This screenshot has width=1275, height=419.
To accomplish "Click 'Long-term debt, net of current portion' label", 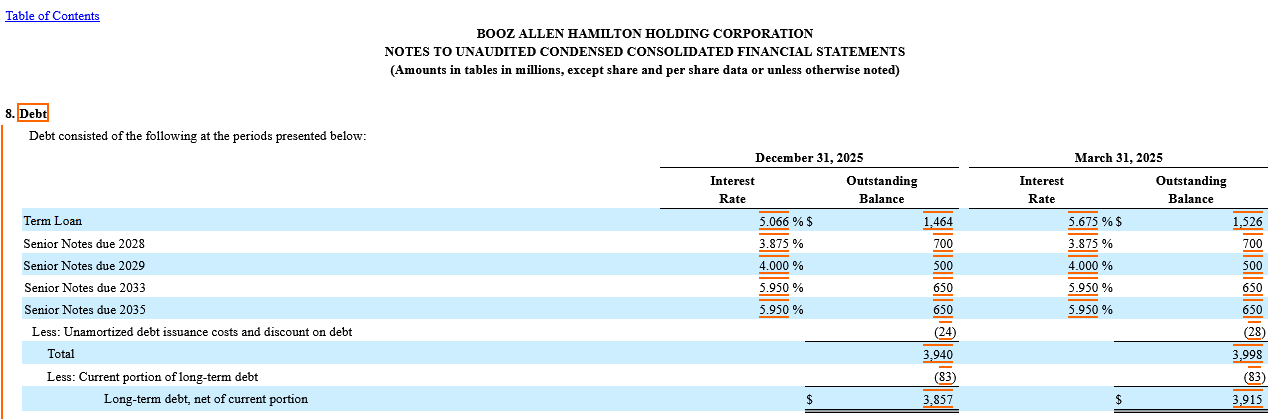I will click(x=206, y=399).
